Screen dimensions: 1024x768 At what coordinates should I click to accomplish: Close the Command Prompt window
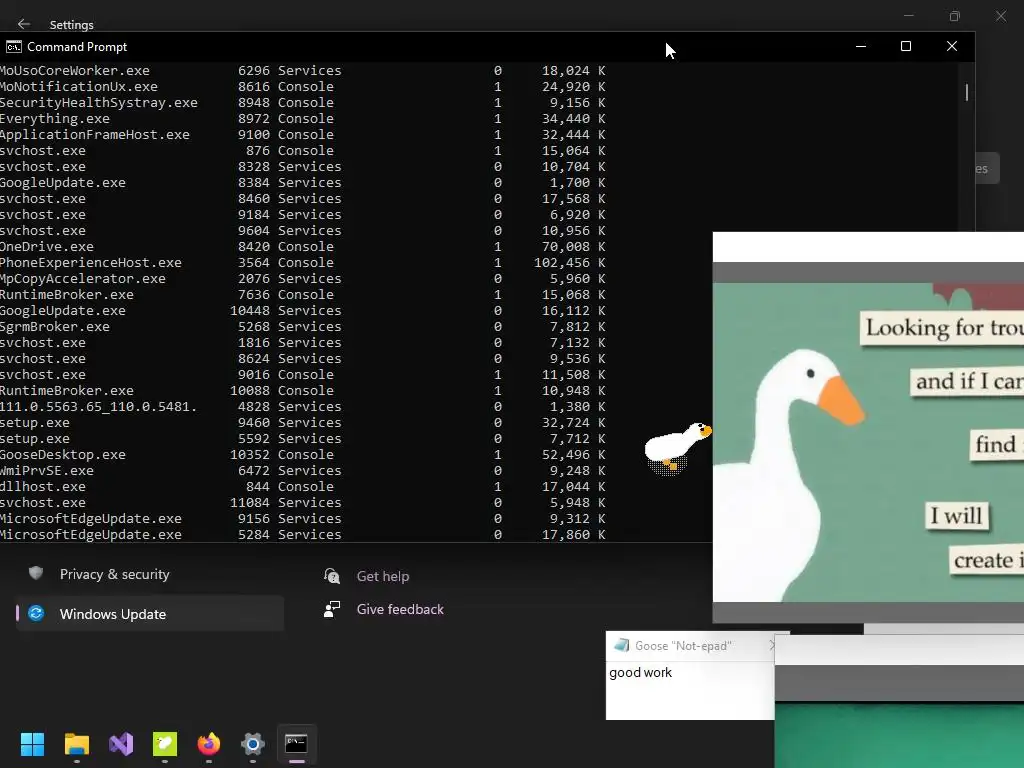click(952, 46)
